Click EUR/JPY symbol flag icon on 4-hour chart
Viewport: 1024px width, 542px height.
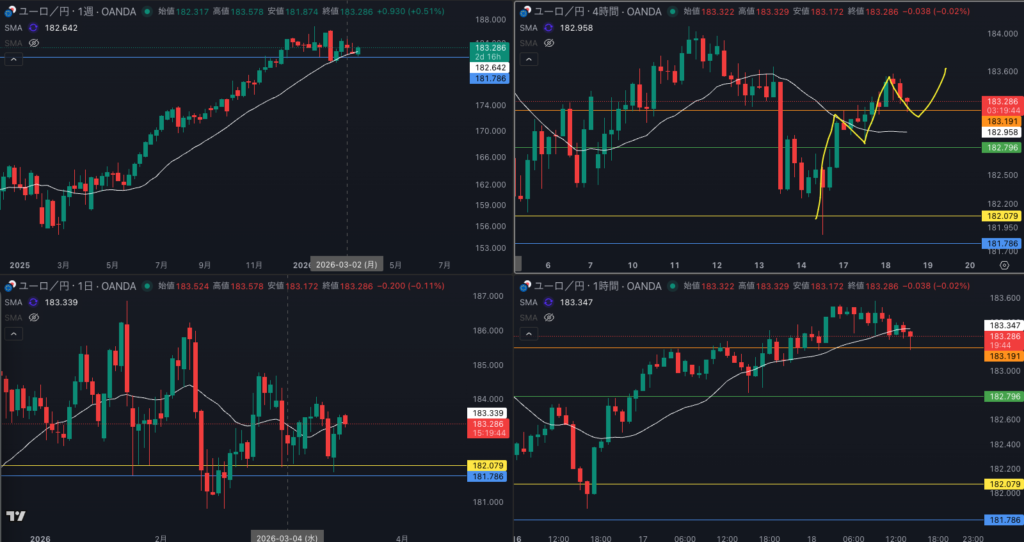pyautogui.click(x=523, y=12)
